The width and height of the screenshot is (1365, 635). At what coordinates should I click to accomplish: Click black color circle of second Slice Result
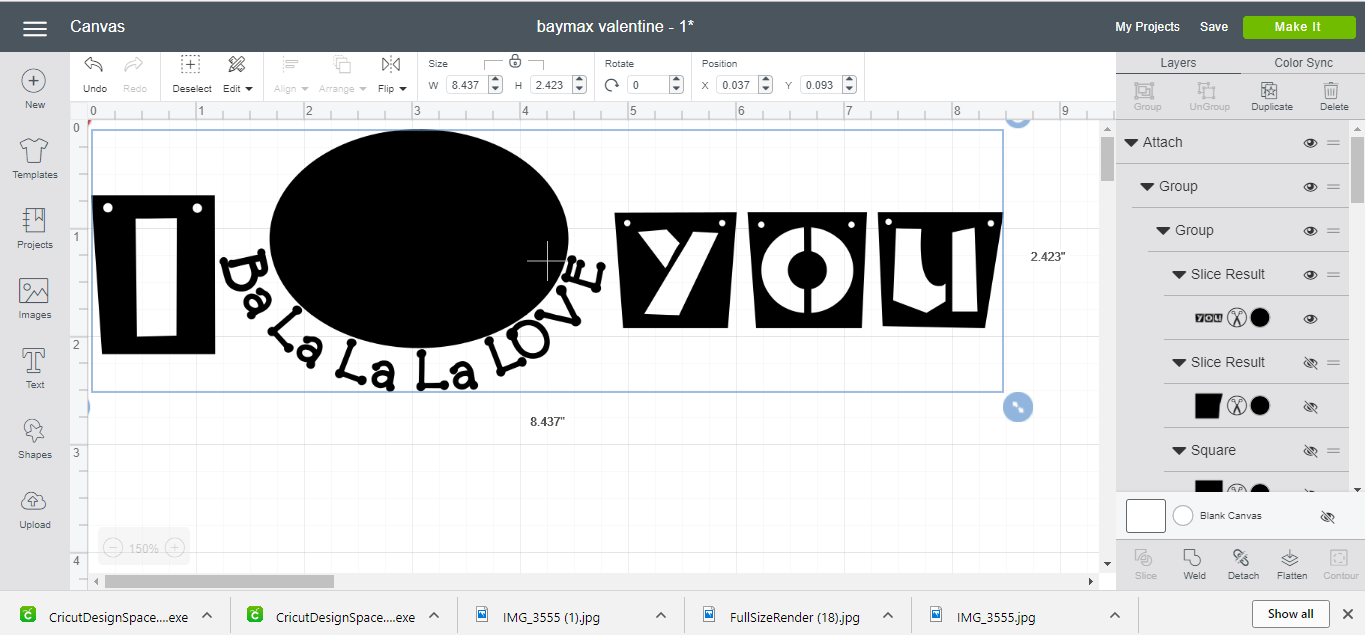pyautogui.click(x=1260, y=406)
